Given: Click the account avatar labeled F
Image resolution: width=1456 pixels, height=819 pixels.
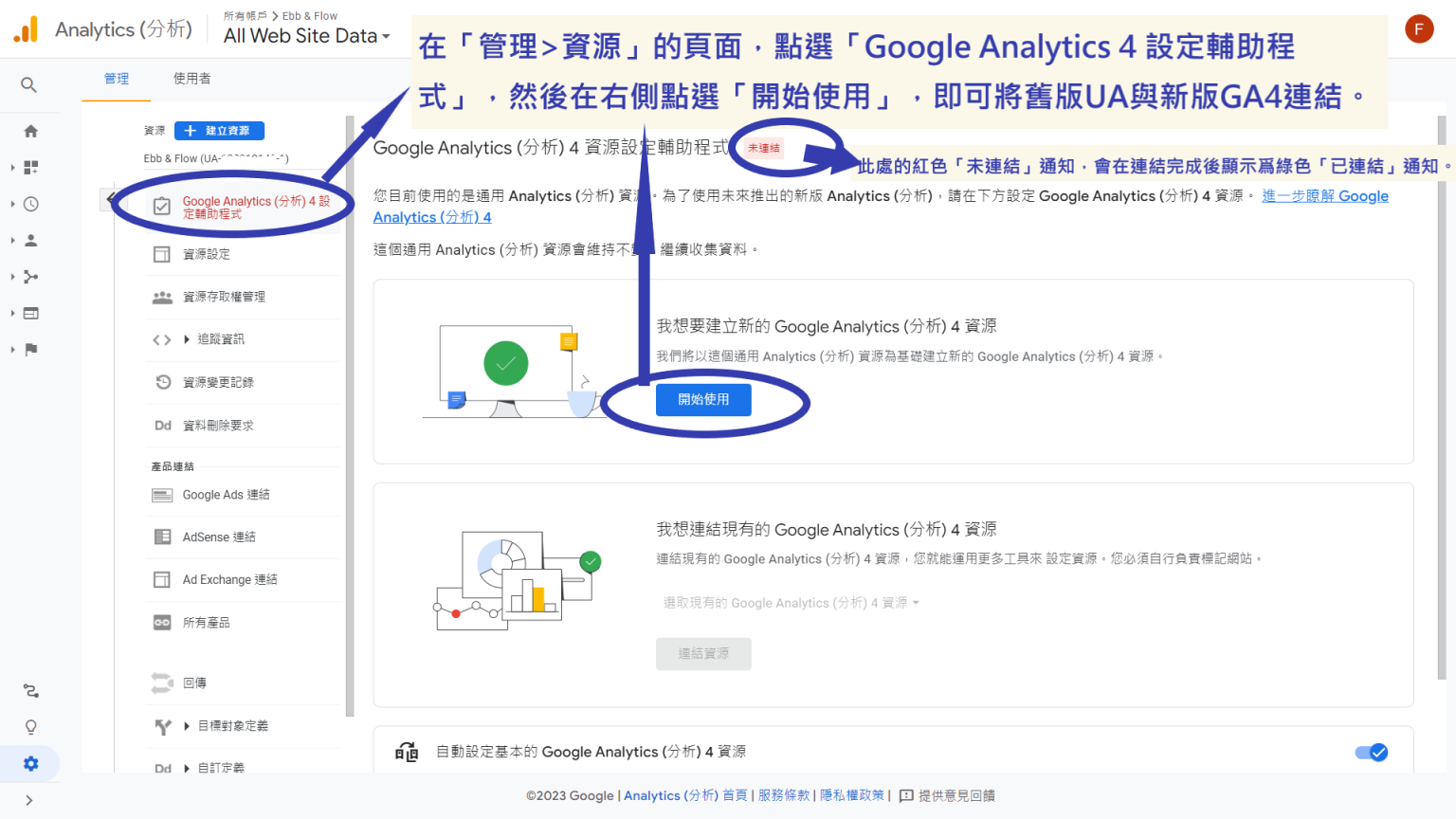Looking at the screenshot, I should click(x=1419, y=29).
